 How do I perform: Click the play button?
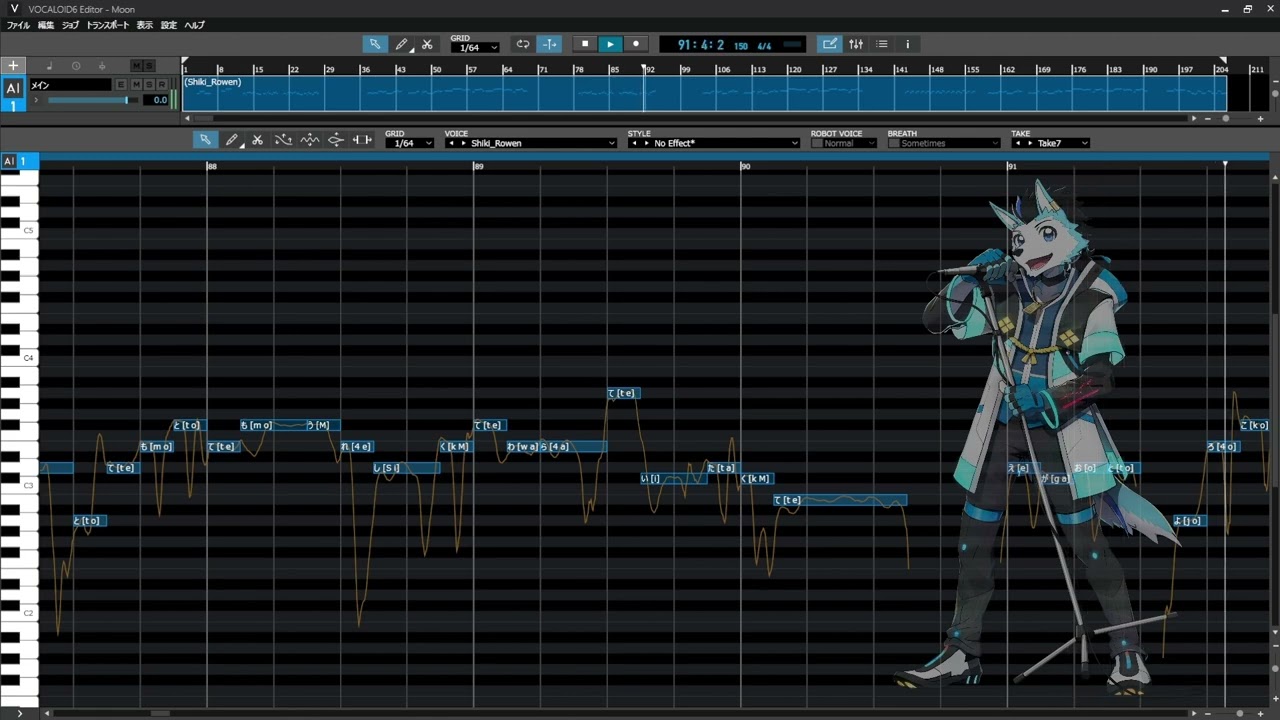(610, 44)
